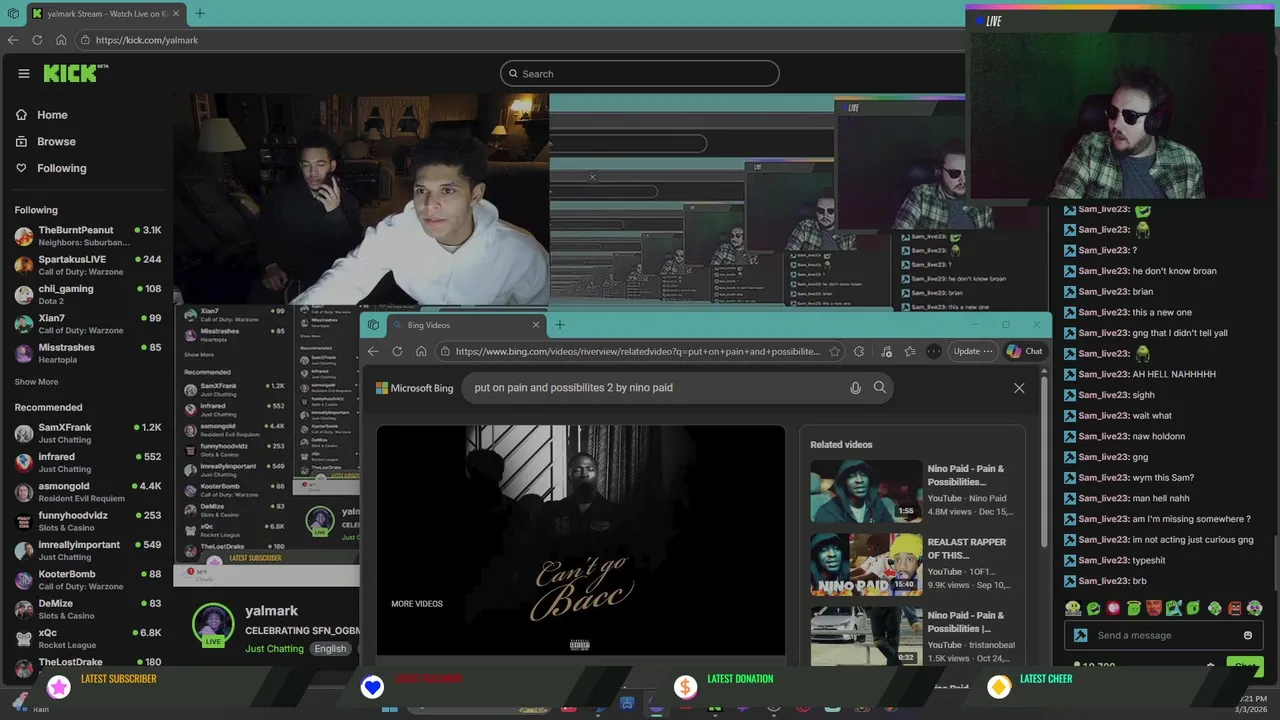1280x720 pixels.
Task: Click the bing.com videos URL bar
Action: pyautogui.click(x=638, y=351)
